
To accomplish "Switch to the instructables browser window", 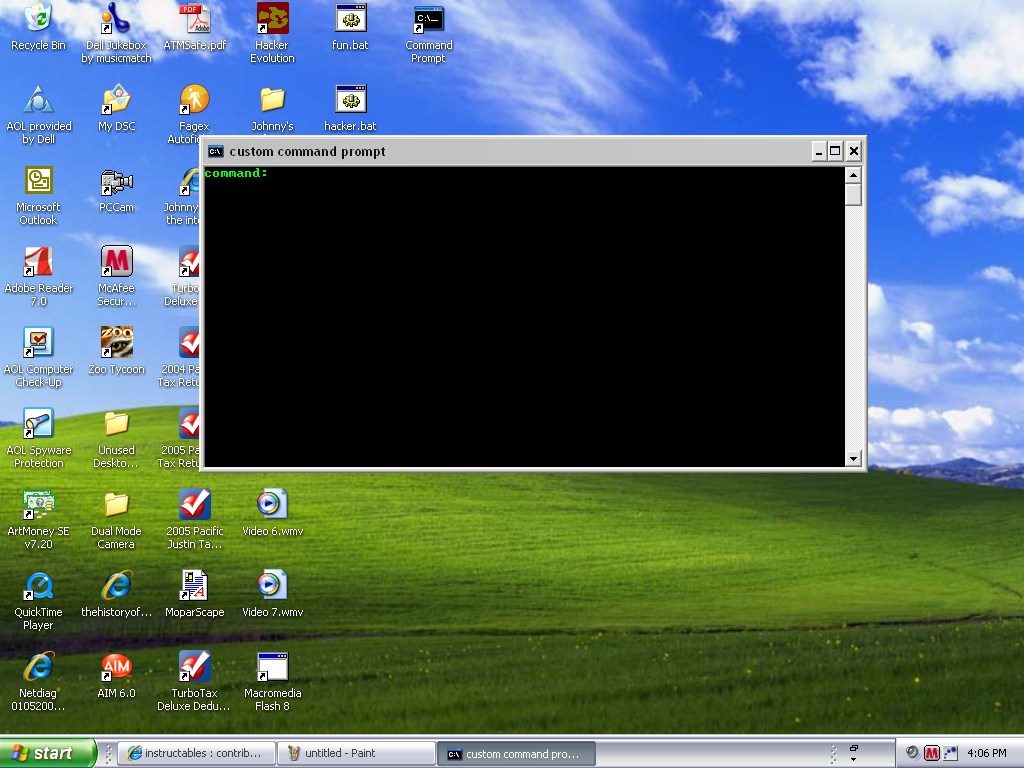I will [196, 753].
